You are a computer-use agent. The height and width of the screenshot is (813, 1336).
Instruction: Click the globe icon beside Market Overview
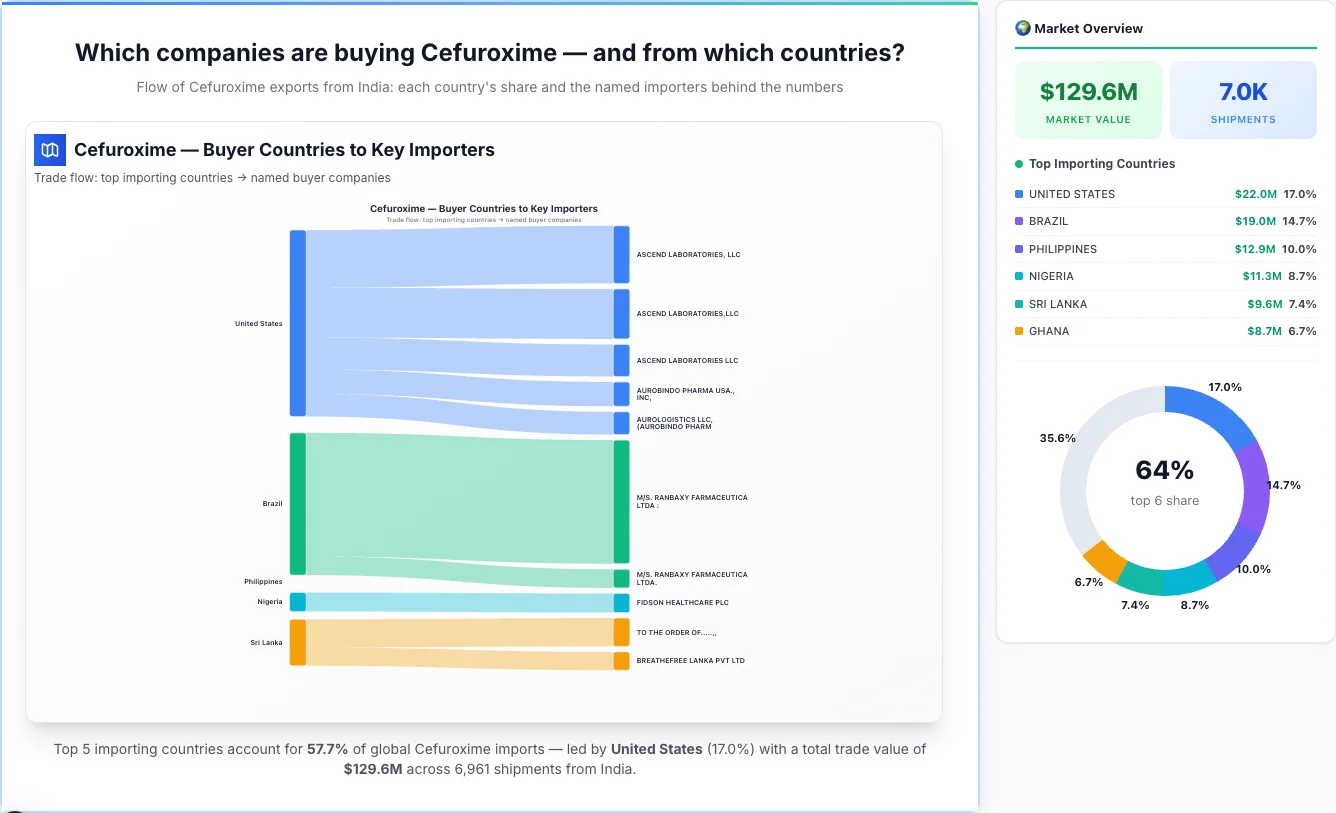tap(1022, 28)
